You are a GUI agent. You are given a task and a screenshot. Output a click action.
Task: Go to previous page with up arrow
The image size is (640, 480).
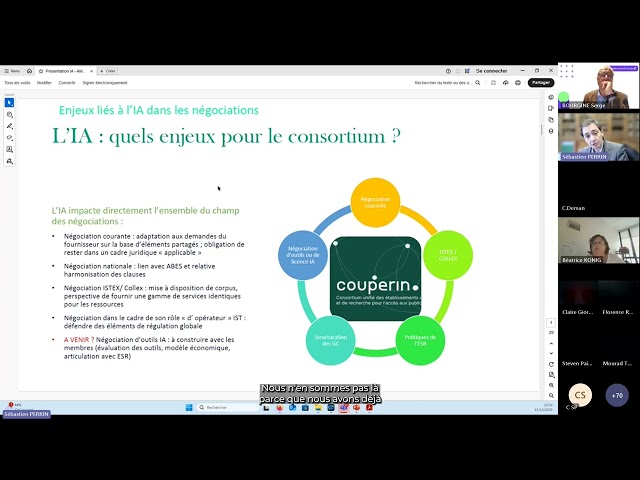(x=551, y=343)
